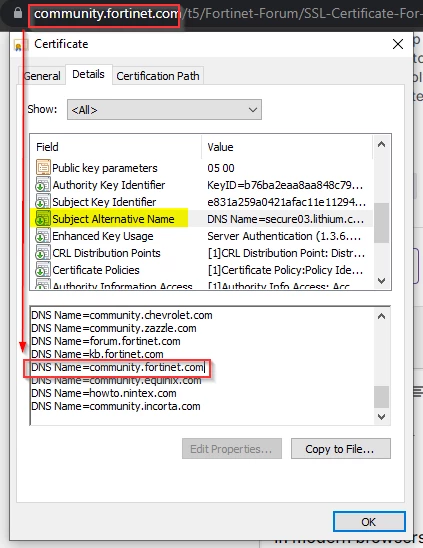The width and height of the screenshot is (423, 548).
Task: Close the Certificate dialog
Action: [x=398, y=44]
